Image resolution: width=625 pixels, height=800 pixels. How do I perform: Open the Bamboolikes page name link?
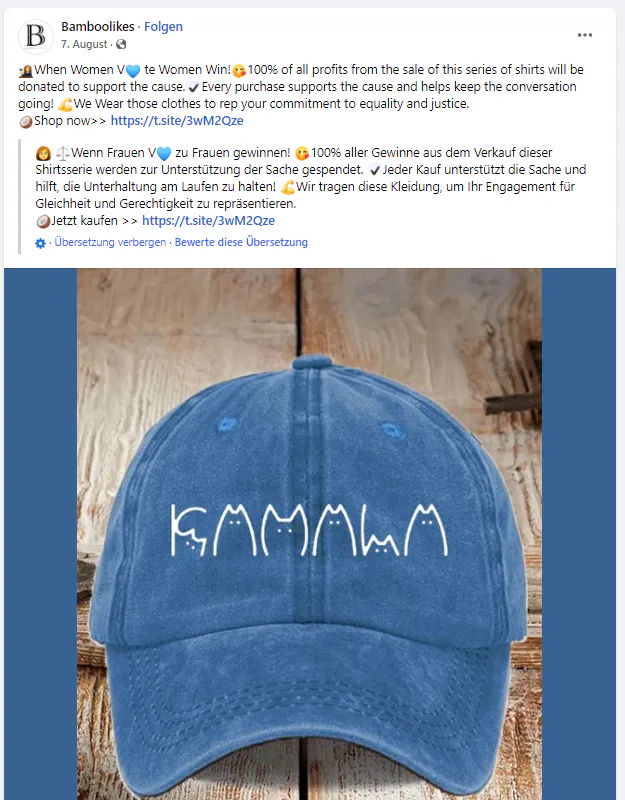click(98, 26)
